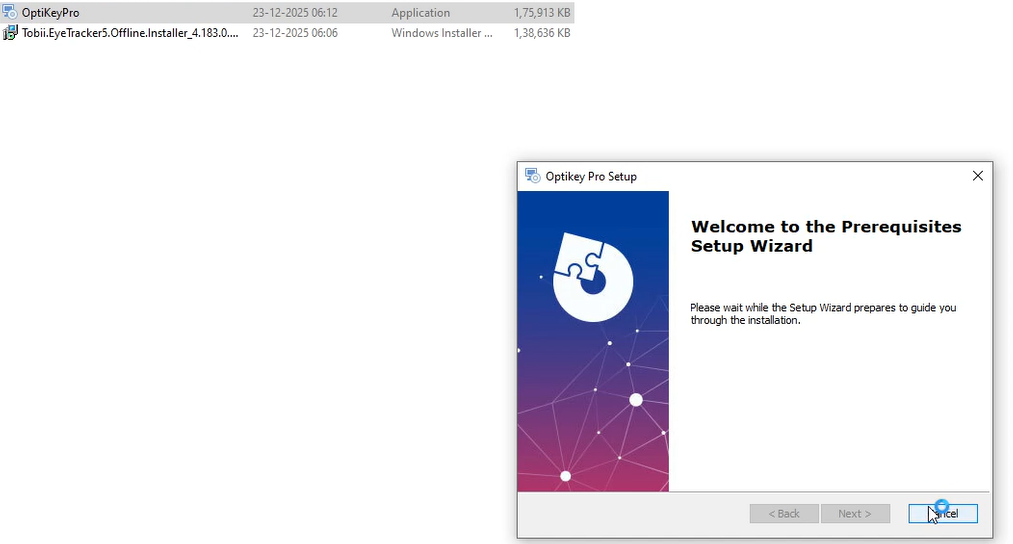1013x544 pixels.
Task: Click the date 23-12-2025 06:06
Action: (295, 33)
